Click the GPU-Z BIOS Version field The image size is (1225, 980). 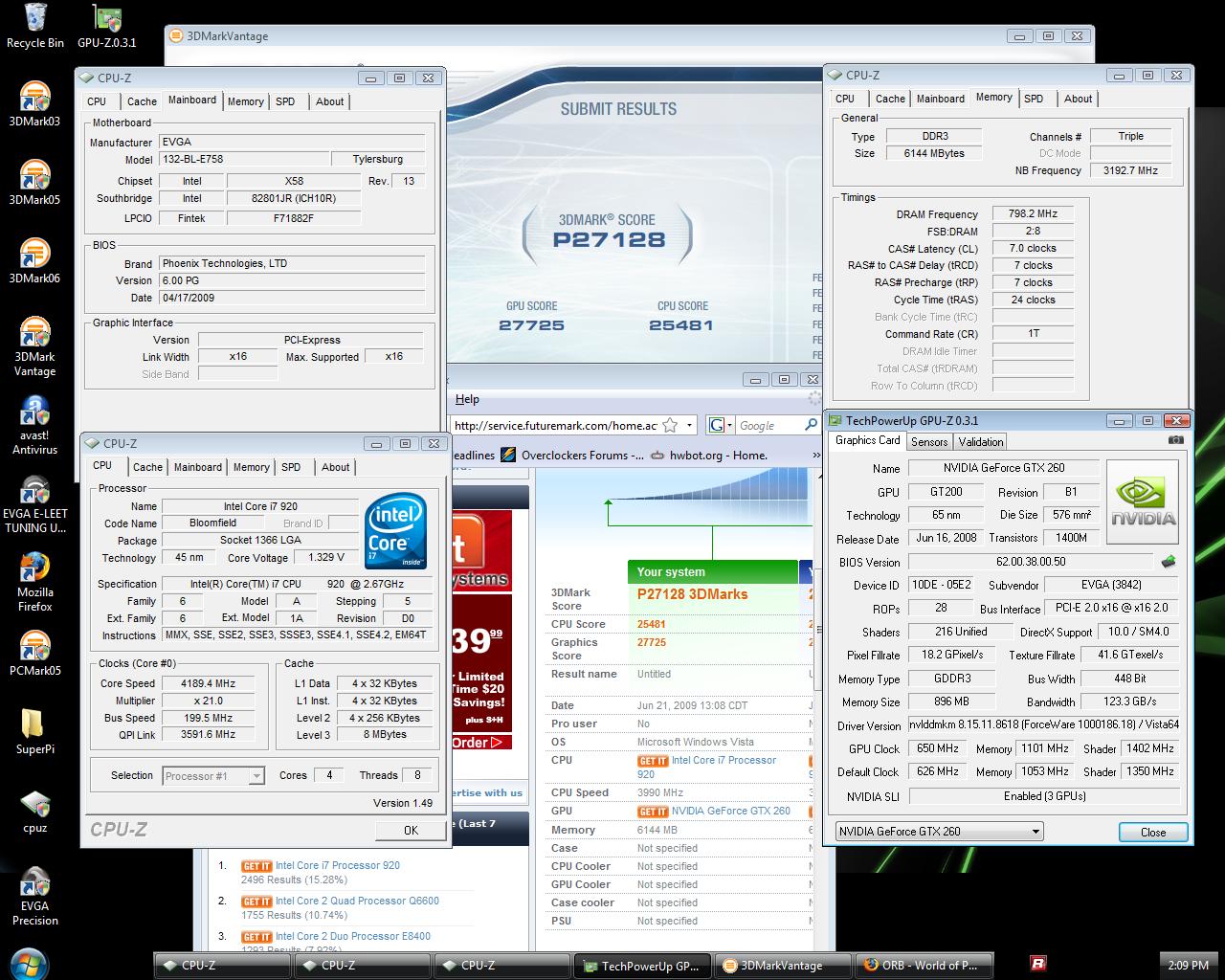1031,562
